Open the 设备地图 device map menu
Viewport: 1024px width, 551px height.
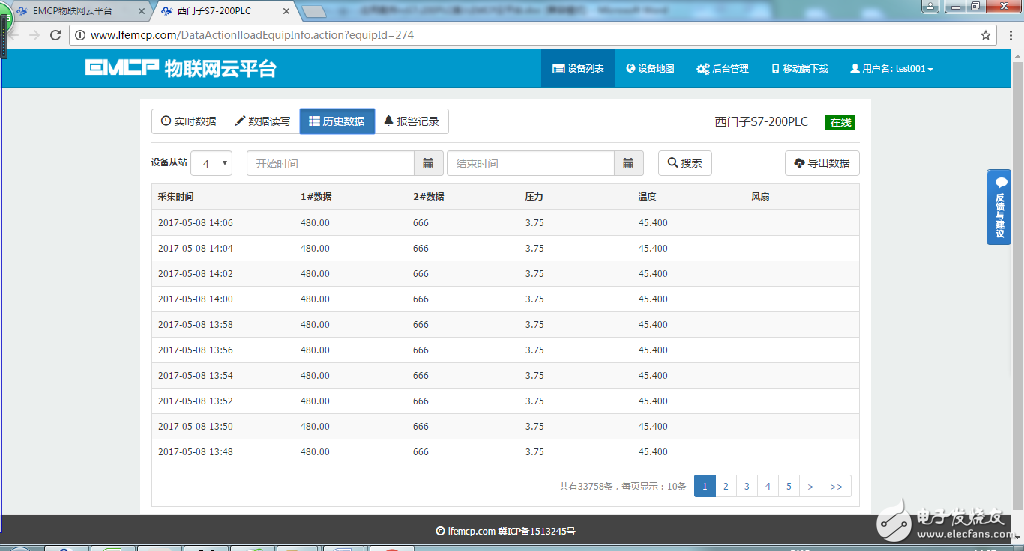click(650, 69)
